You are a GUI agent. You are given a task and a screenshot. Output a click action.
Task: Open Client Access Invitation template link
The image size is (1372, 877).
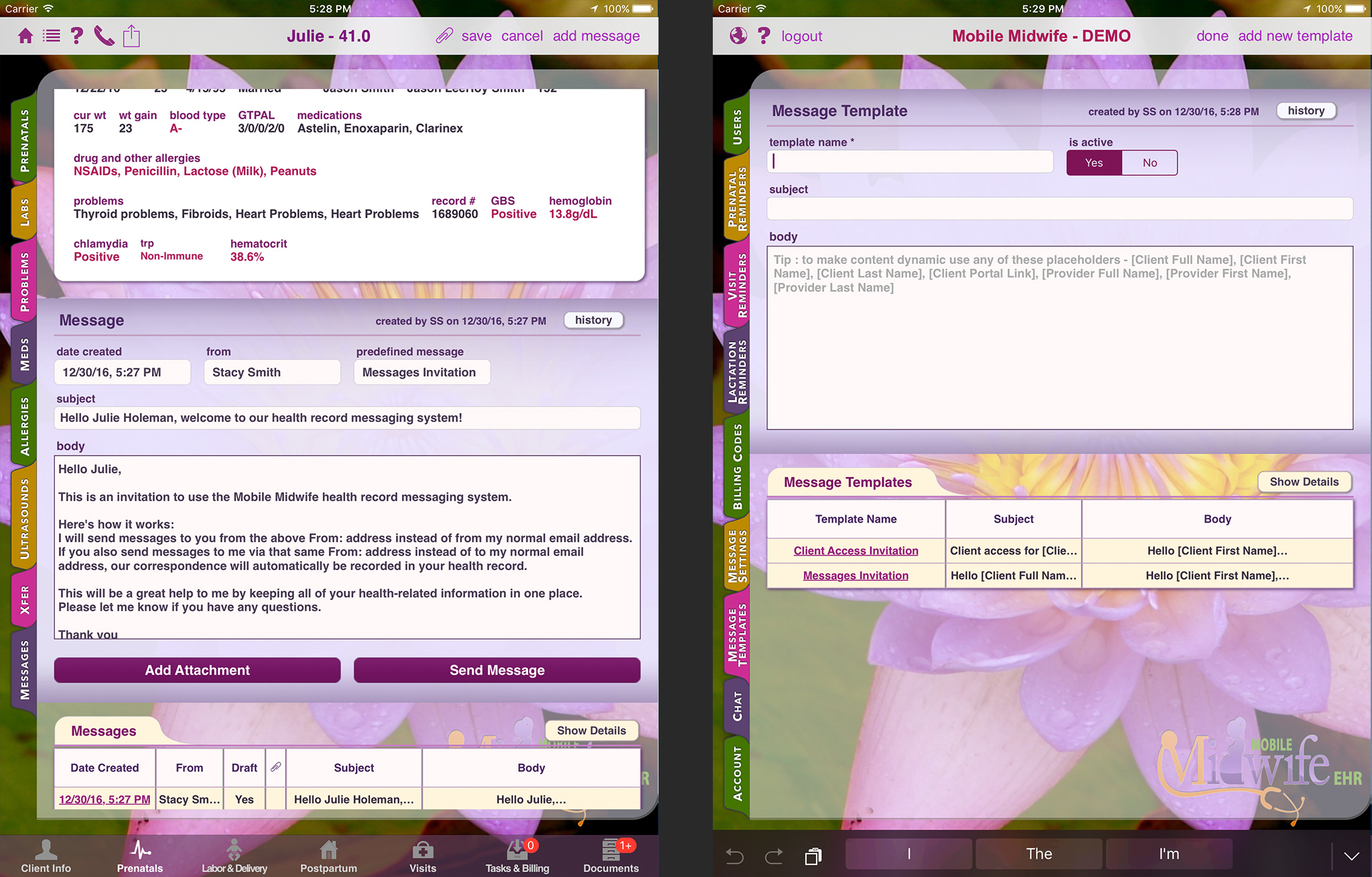pos(855,551)
